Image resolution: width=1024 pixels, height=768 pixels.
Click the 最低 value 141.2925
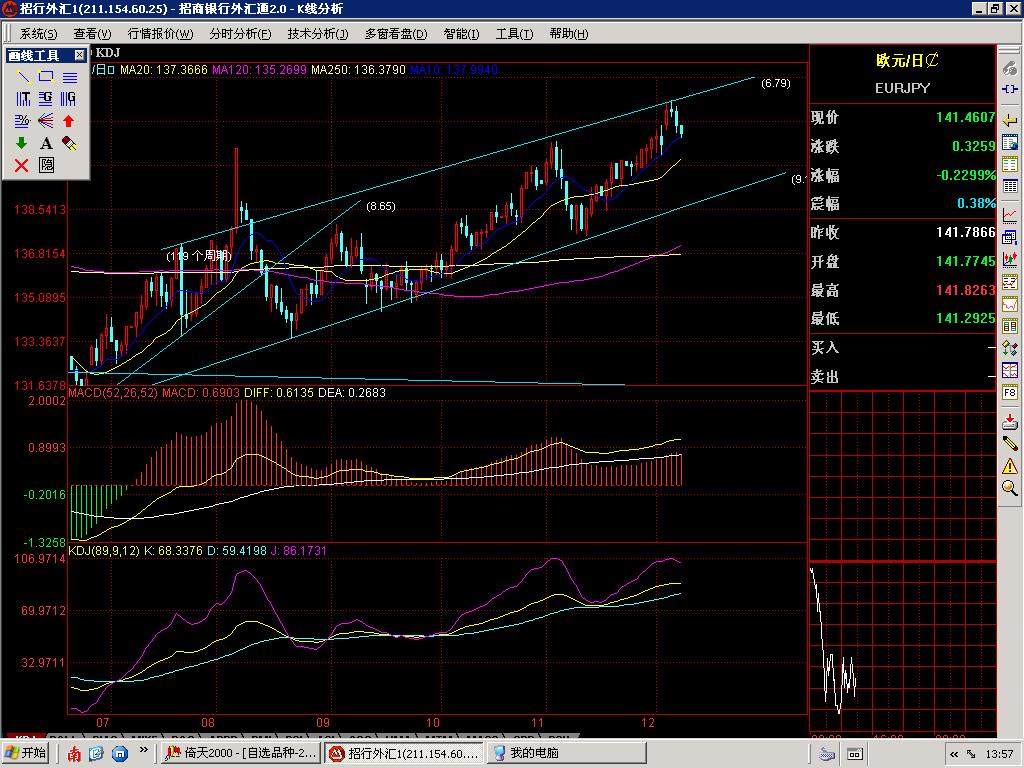965,319
